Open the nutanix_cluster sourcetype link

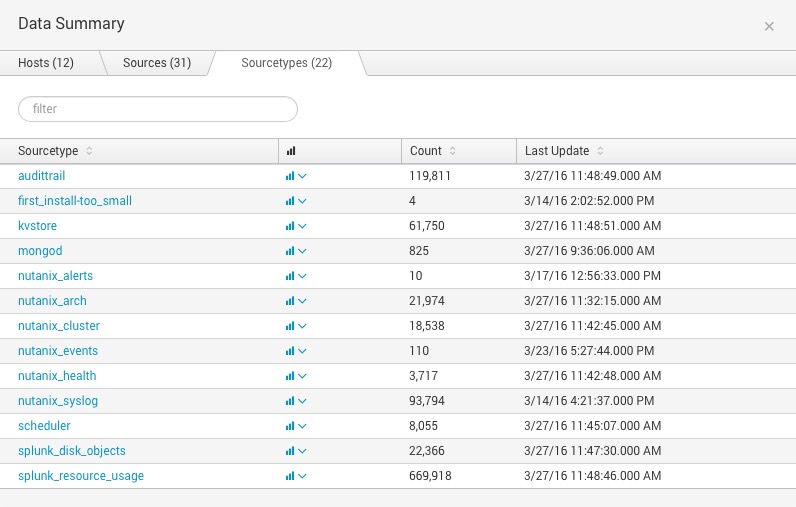pos(59,325)
